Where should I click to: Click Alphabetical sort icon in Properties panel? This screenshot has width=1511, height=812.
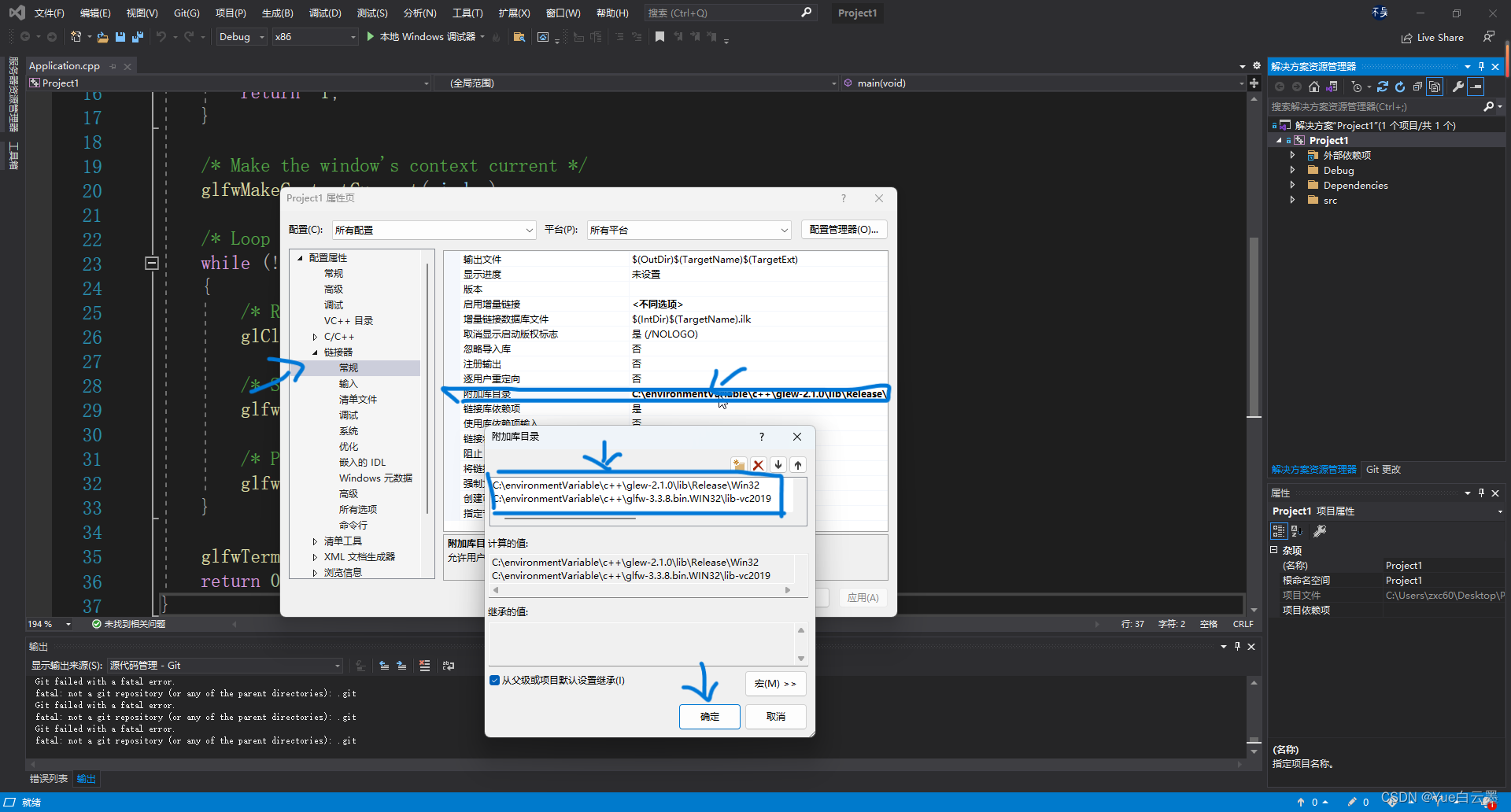pos(1296,531)
